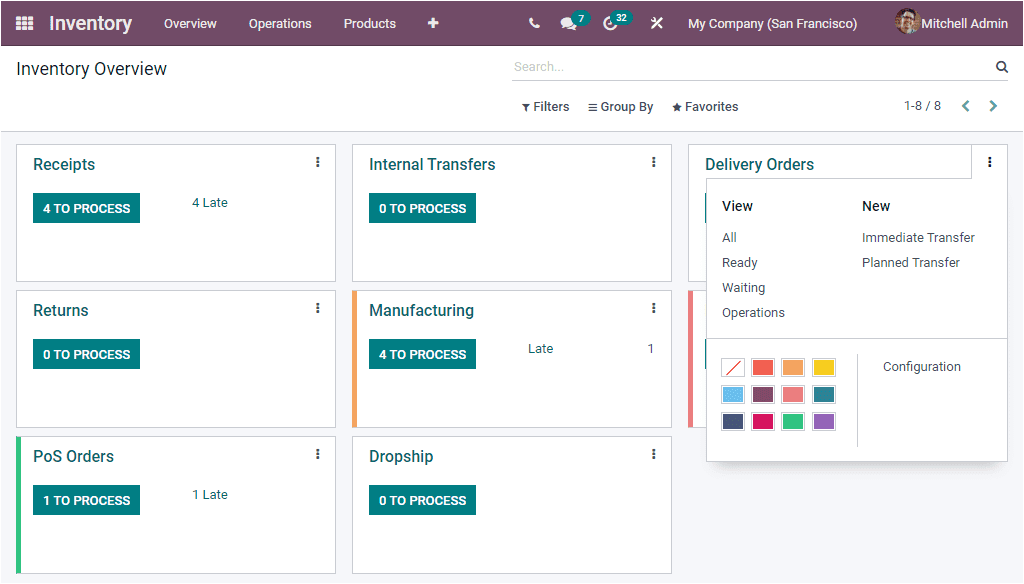Viewport: 1024px width, 584px height.
Task: Open the kebab menu on the Returns card
Action: coord(317,307)
